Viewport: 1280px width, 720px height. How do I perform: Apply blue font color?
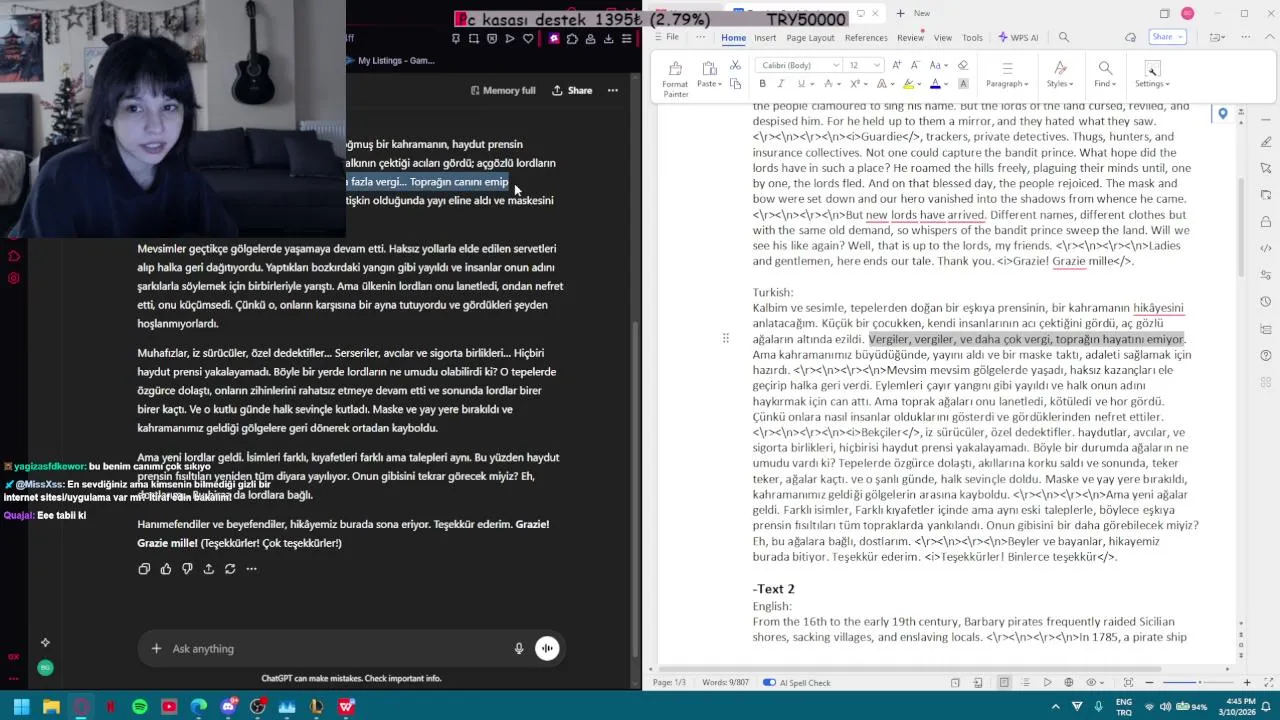pyautogui.click(x=935, y=84)
